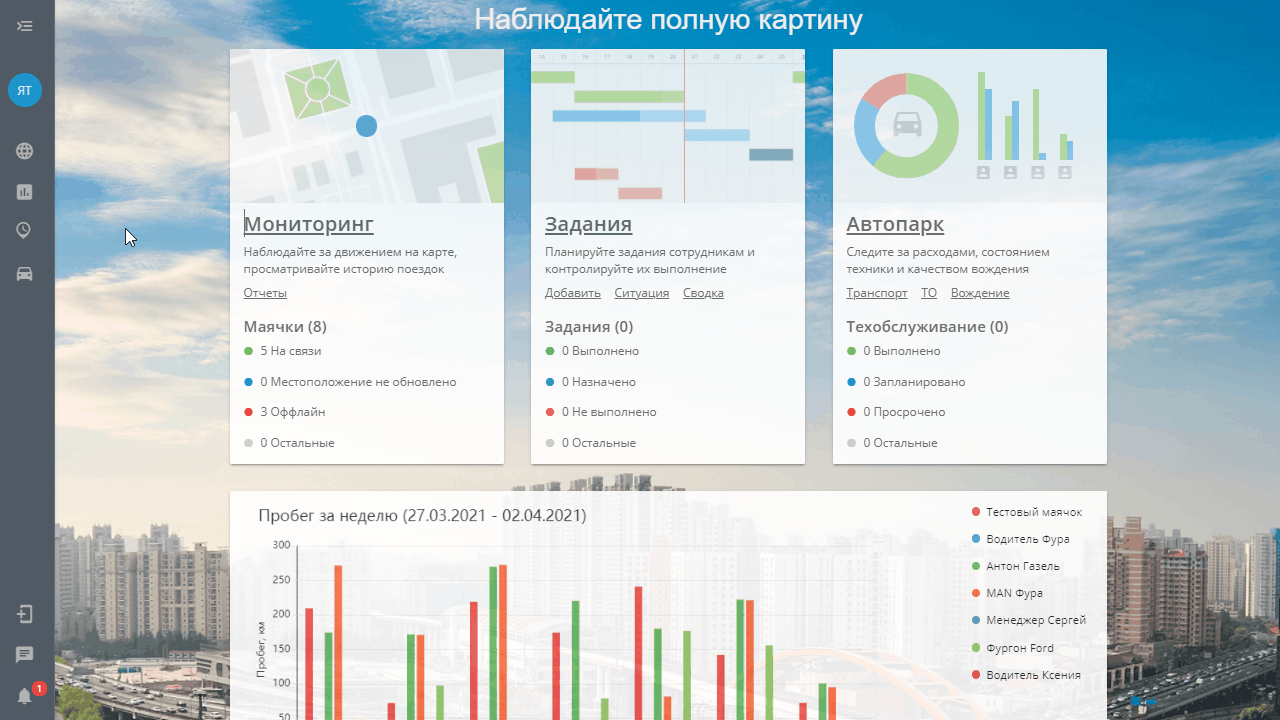1280x720 pixels.
Task: Toggle 'MAN Фура' legend entry
Action: pyautogui.click(x=1007, y=593)
